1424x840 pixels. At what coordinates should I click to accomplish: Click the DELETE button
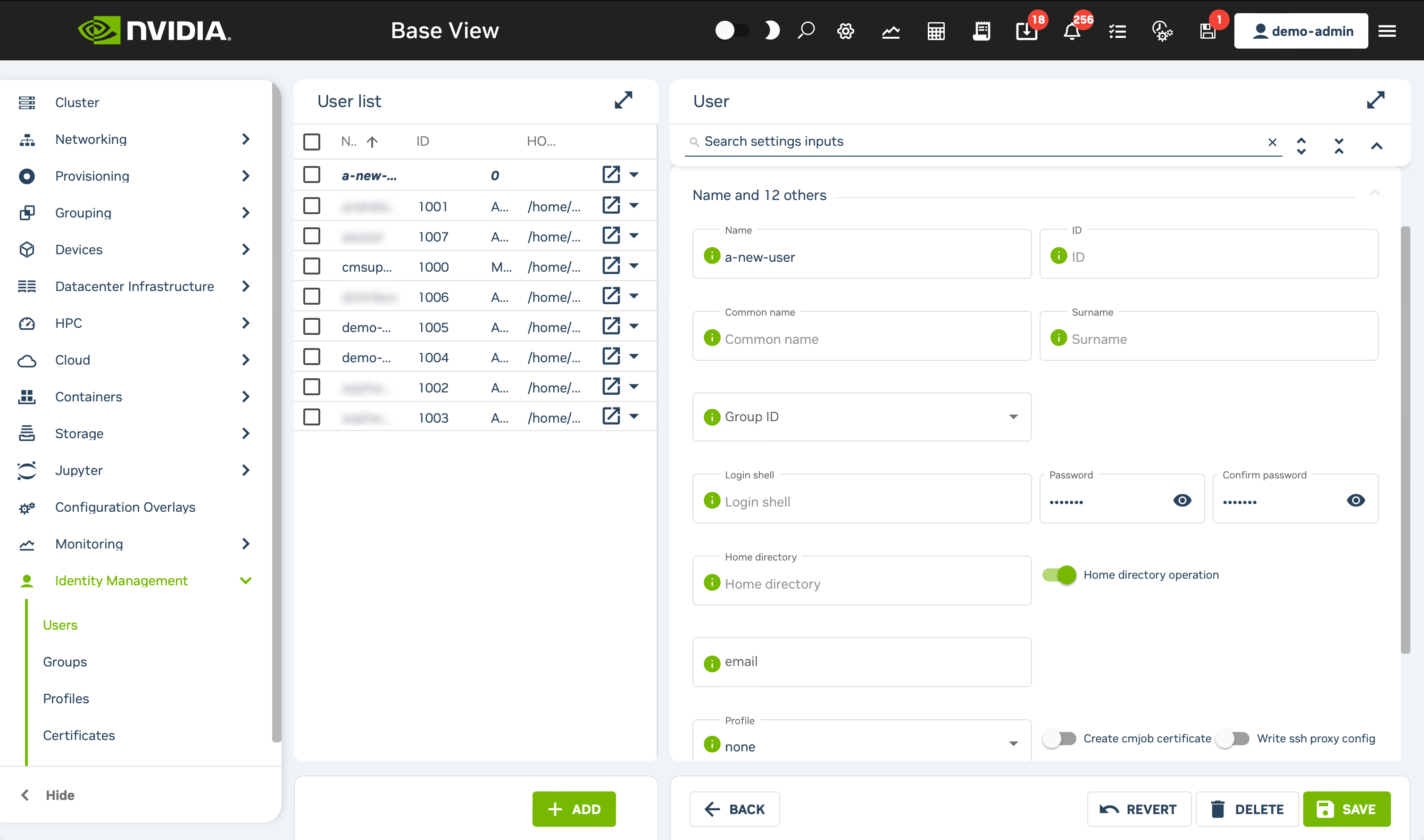pos(1248,809)
